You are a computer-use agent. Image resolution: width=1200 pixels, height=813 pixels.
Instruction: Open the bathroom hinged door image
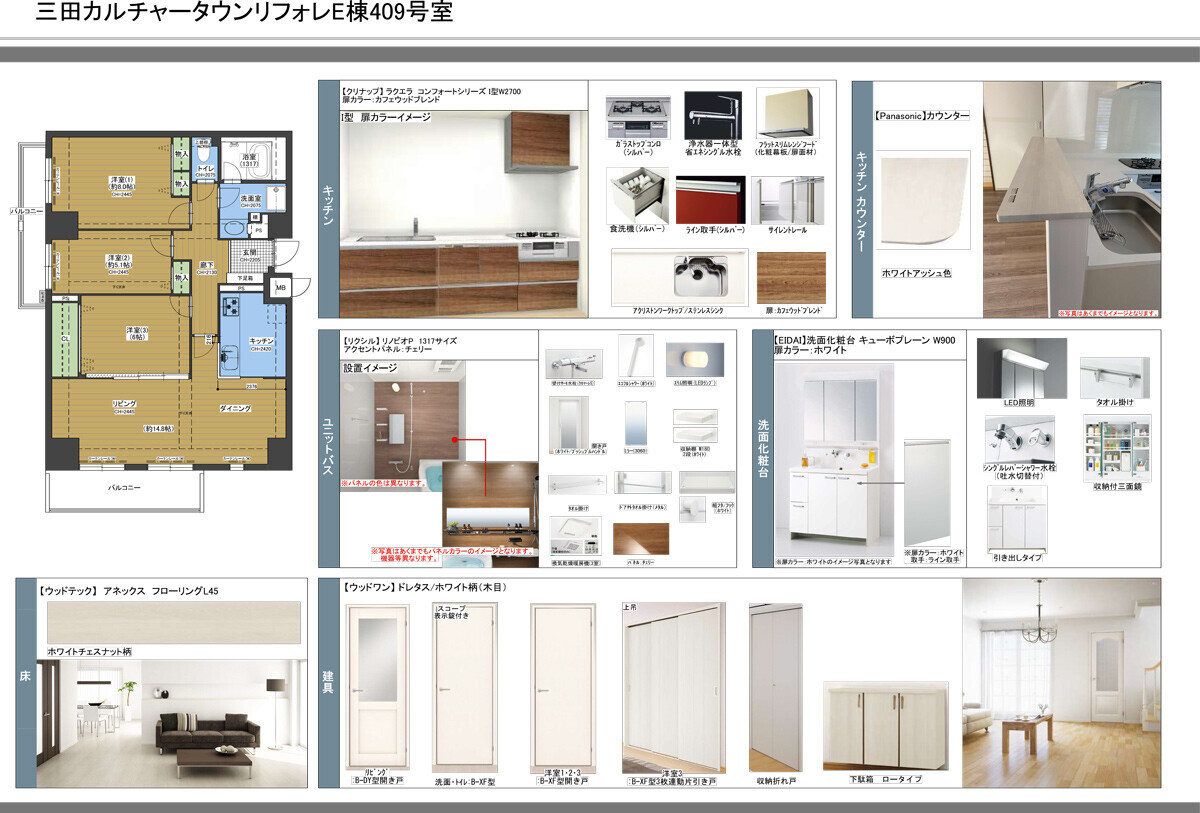point(569,423)
